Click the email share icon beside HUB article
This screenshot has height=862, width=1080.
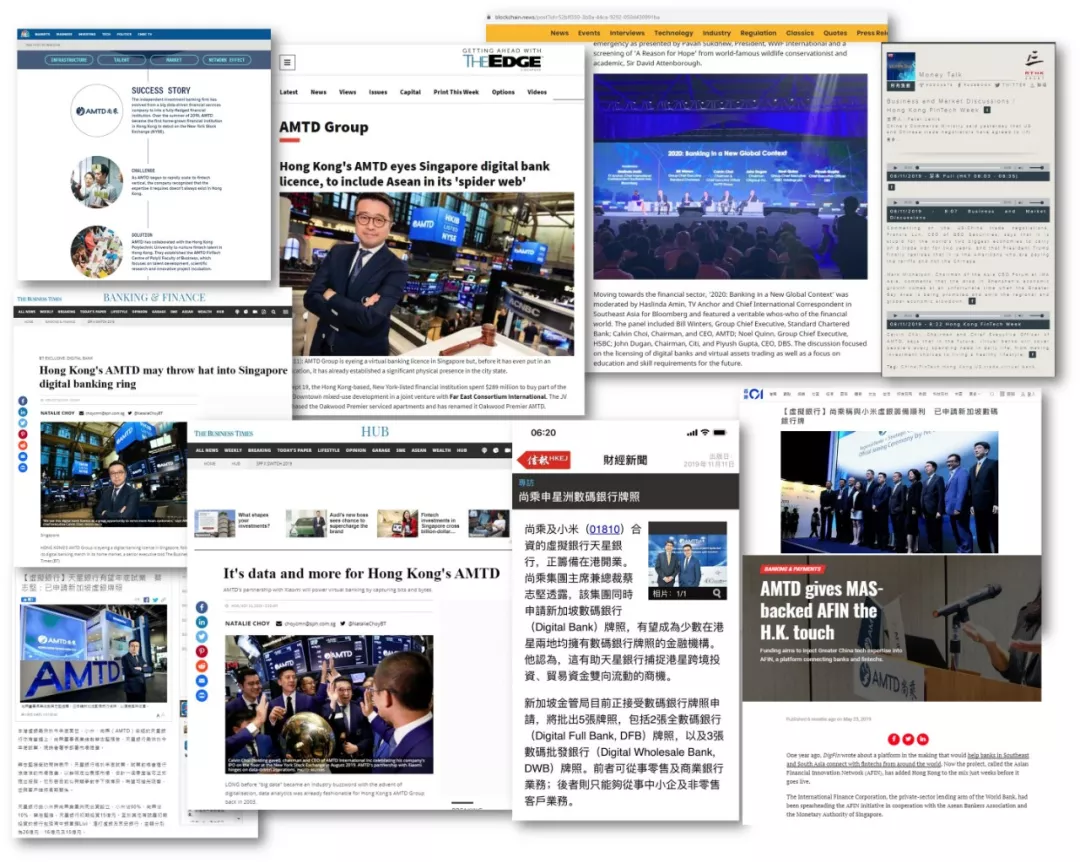click(202, 681)
